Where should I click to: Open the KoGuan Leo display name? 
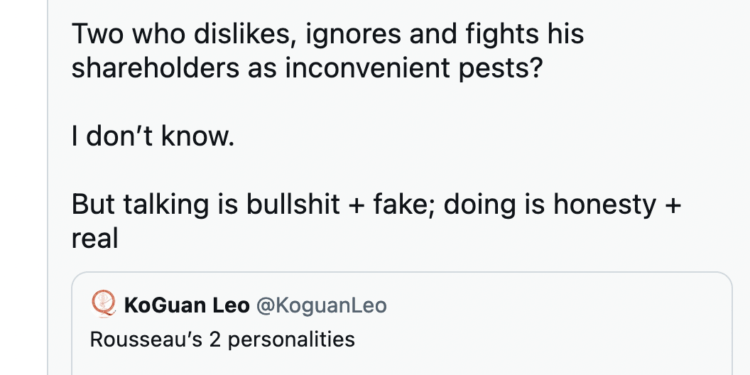click(x=187, y=306)
